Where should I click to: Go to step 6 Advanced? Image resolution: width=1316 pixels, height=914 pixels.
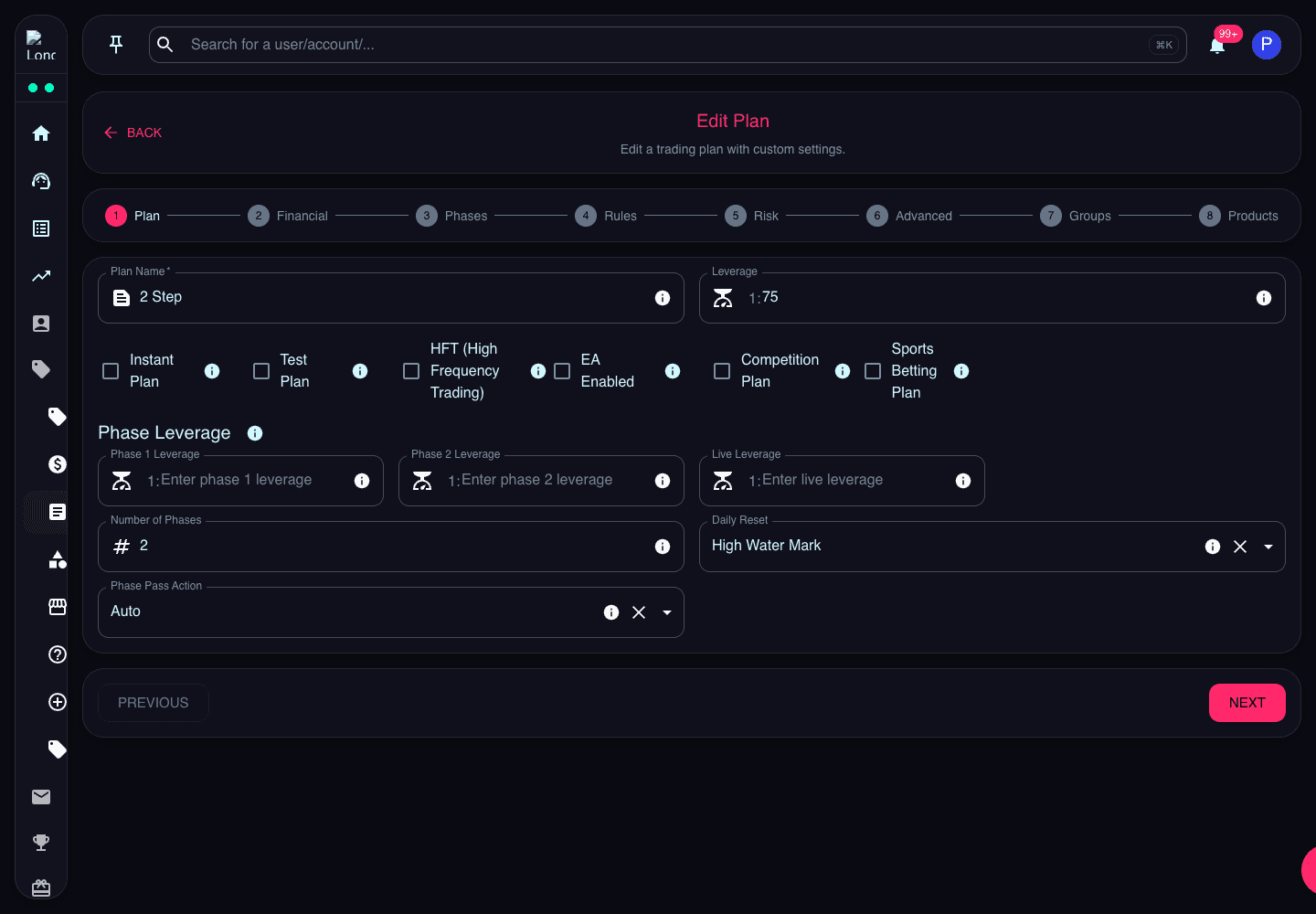(909, 216)
